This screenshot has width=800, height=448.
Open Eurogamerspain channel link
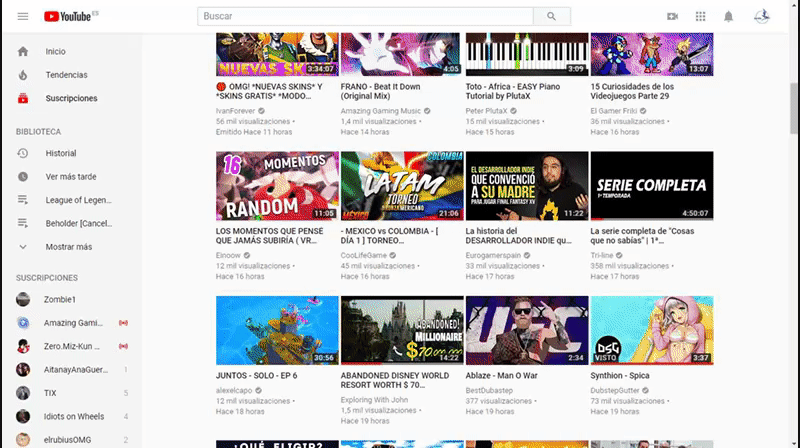pos(493,255)
